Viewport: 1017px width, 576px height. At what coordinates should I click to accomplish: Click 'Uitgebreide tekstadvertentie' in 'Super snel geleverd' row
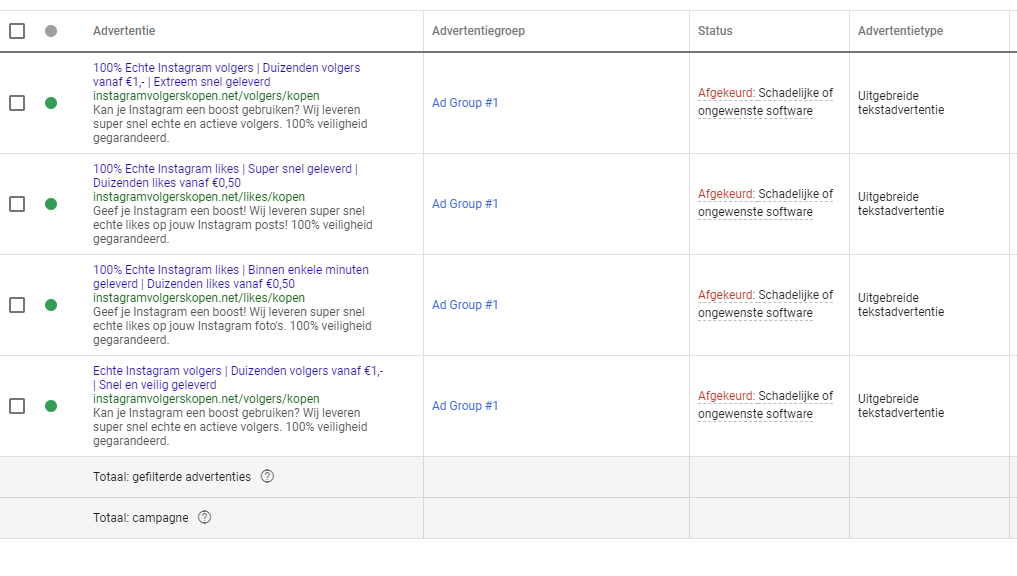click(x=901, y=204)
